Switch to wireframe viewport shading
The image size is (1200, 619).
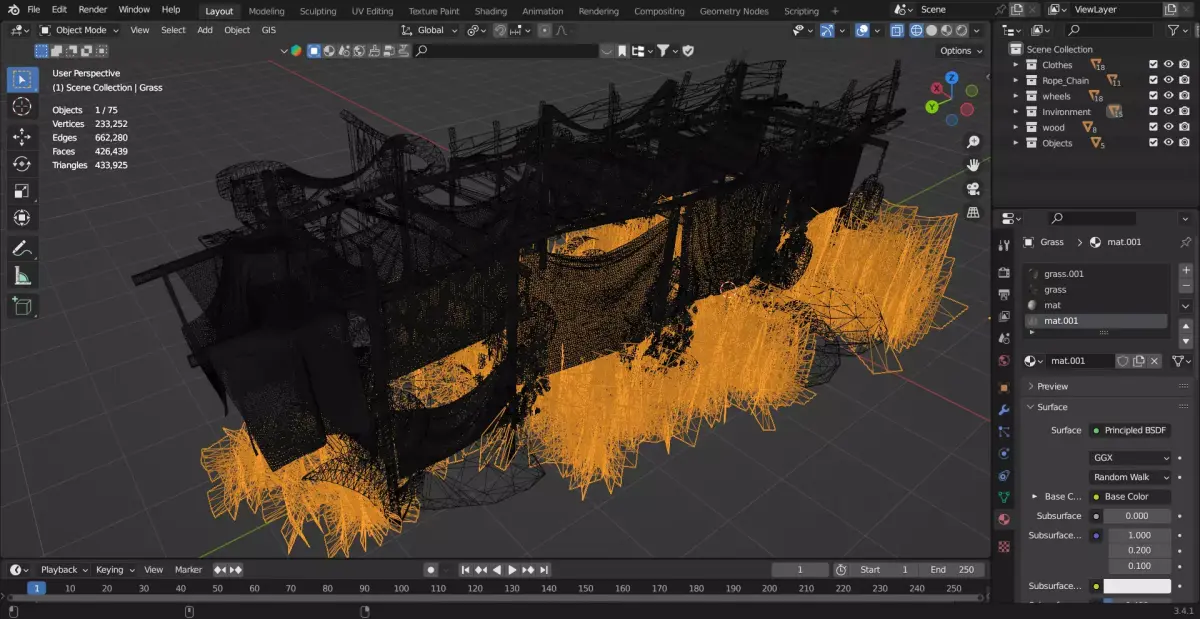coord(914,31)
